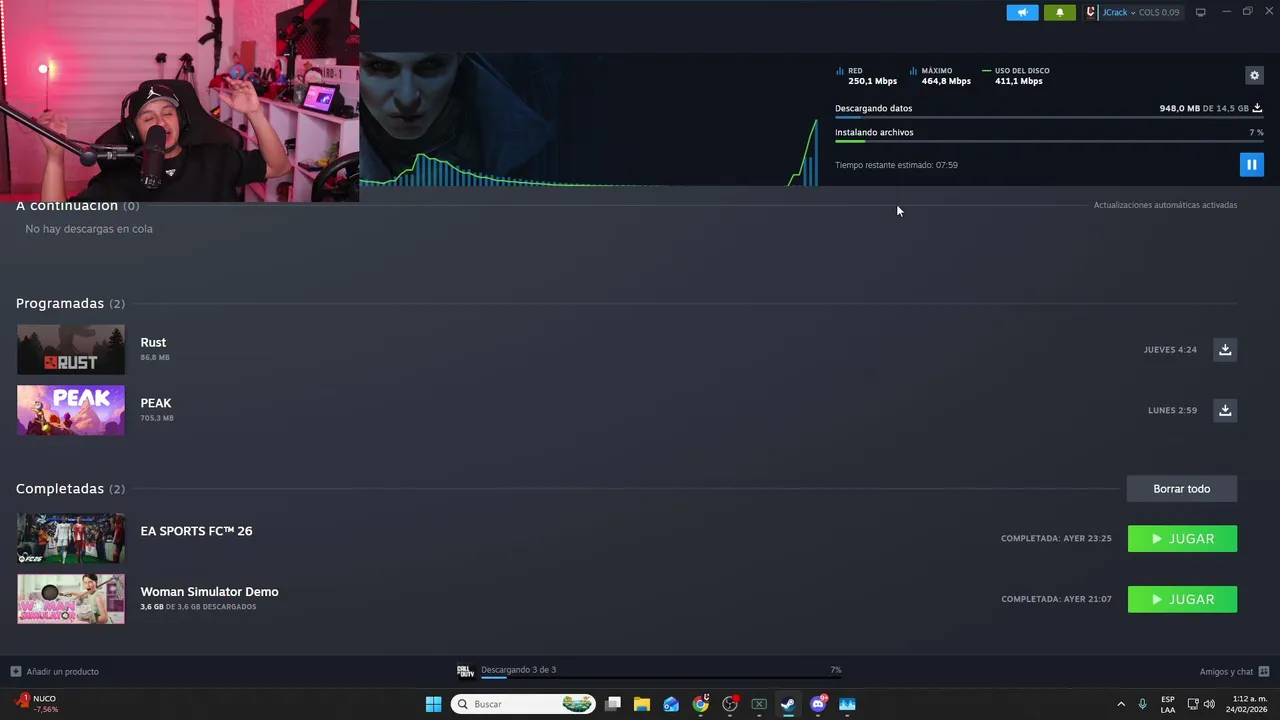The width and height of the screenshot is (1280, 720).
Task: Click the LUNES 2:59 schedule time
Action: 1172,410
